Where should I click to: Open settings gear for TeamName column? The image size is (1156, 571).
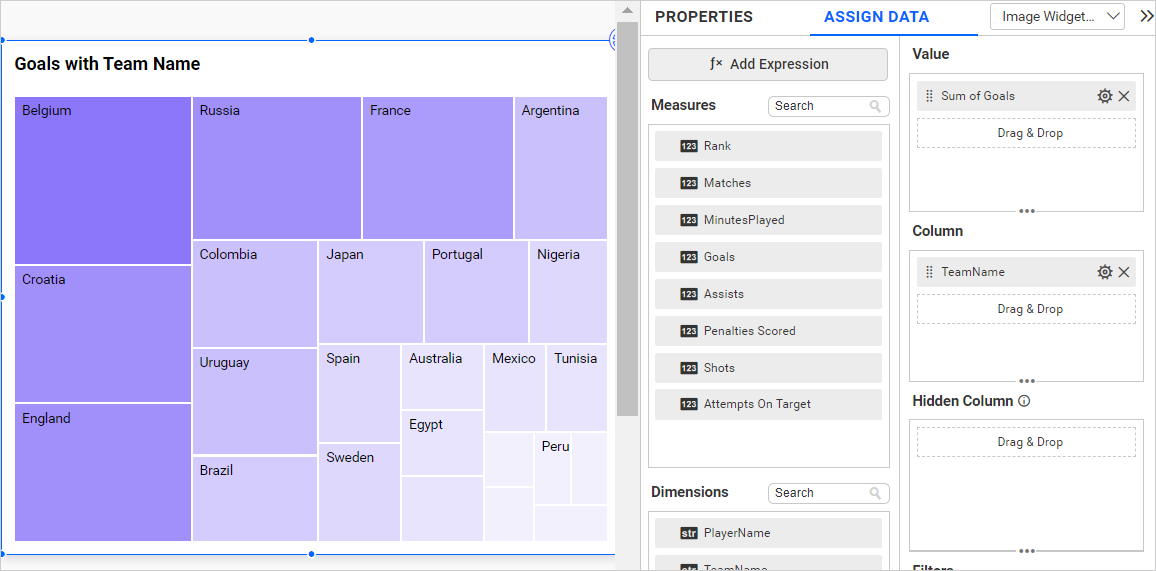coord(1104,272)
